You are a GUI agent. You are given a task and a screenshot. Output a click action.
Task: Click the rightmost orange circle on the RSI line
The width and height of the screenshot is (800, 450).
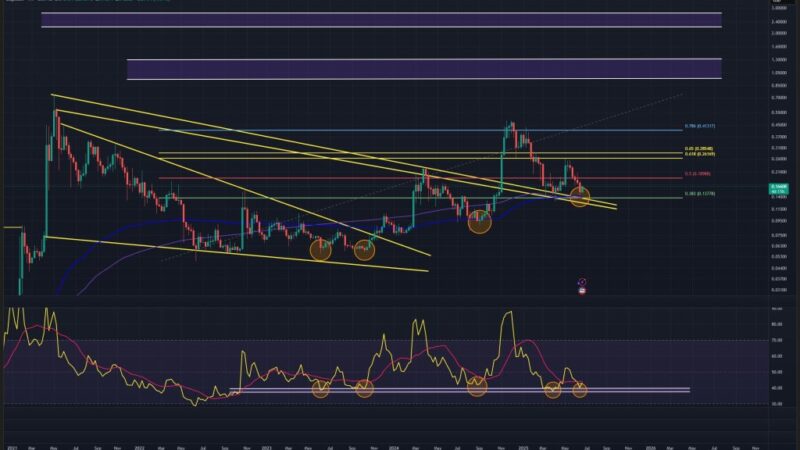[x=580, y=390]
